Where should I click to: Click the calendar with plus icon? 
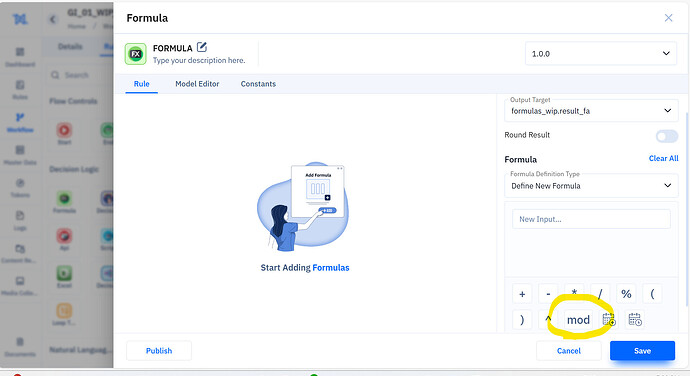(609, 320)
